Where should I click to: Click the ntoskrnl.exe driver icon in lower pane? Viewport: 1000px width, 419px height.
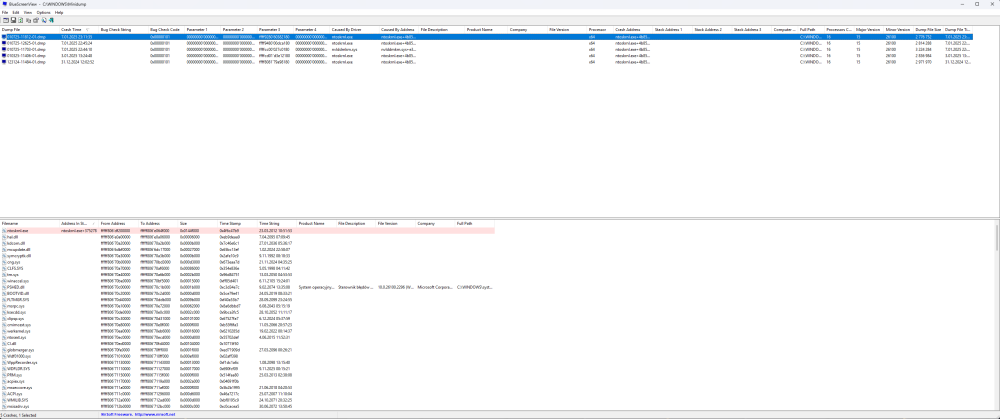4,230
